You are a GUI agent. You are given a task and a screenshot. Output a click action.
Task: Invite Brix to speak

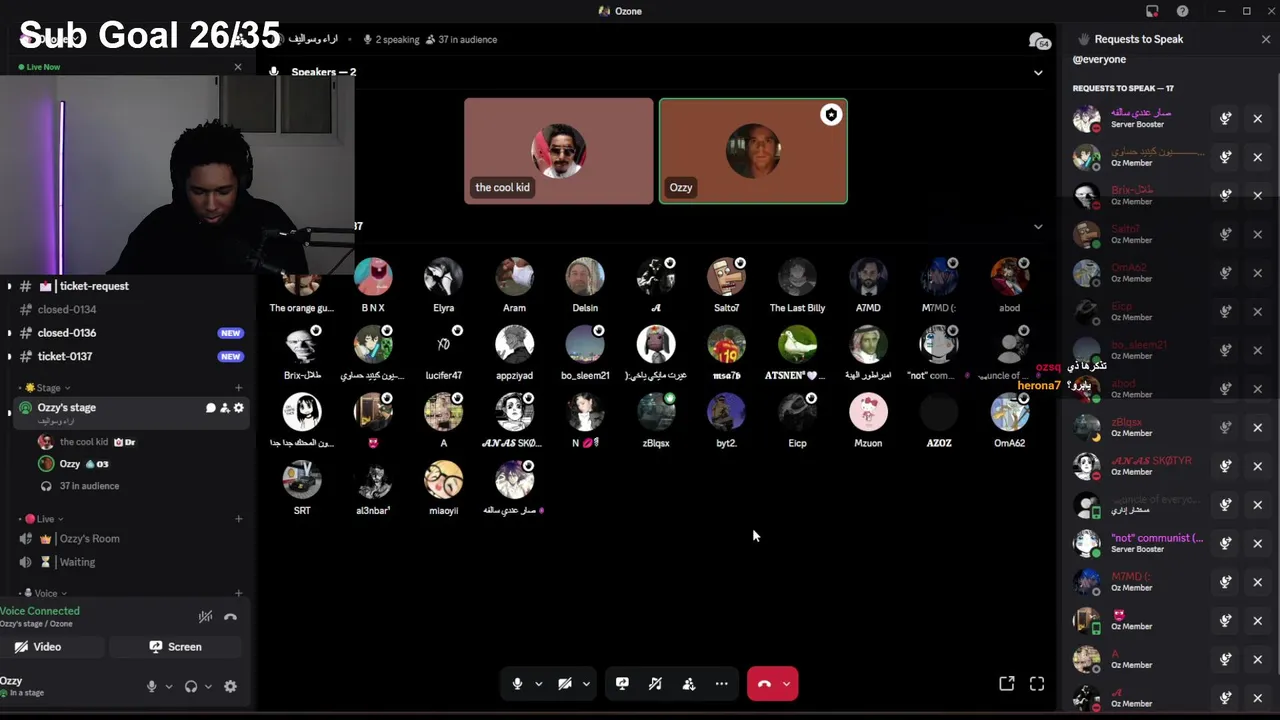click(1225, 195)
